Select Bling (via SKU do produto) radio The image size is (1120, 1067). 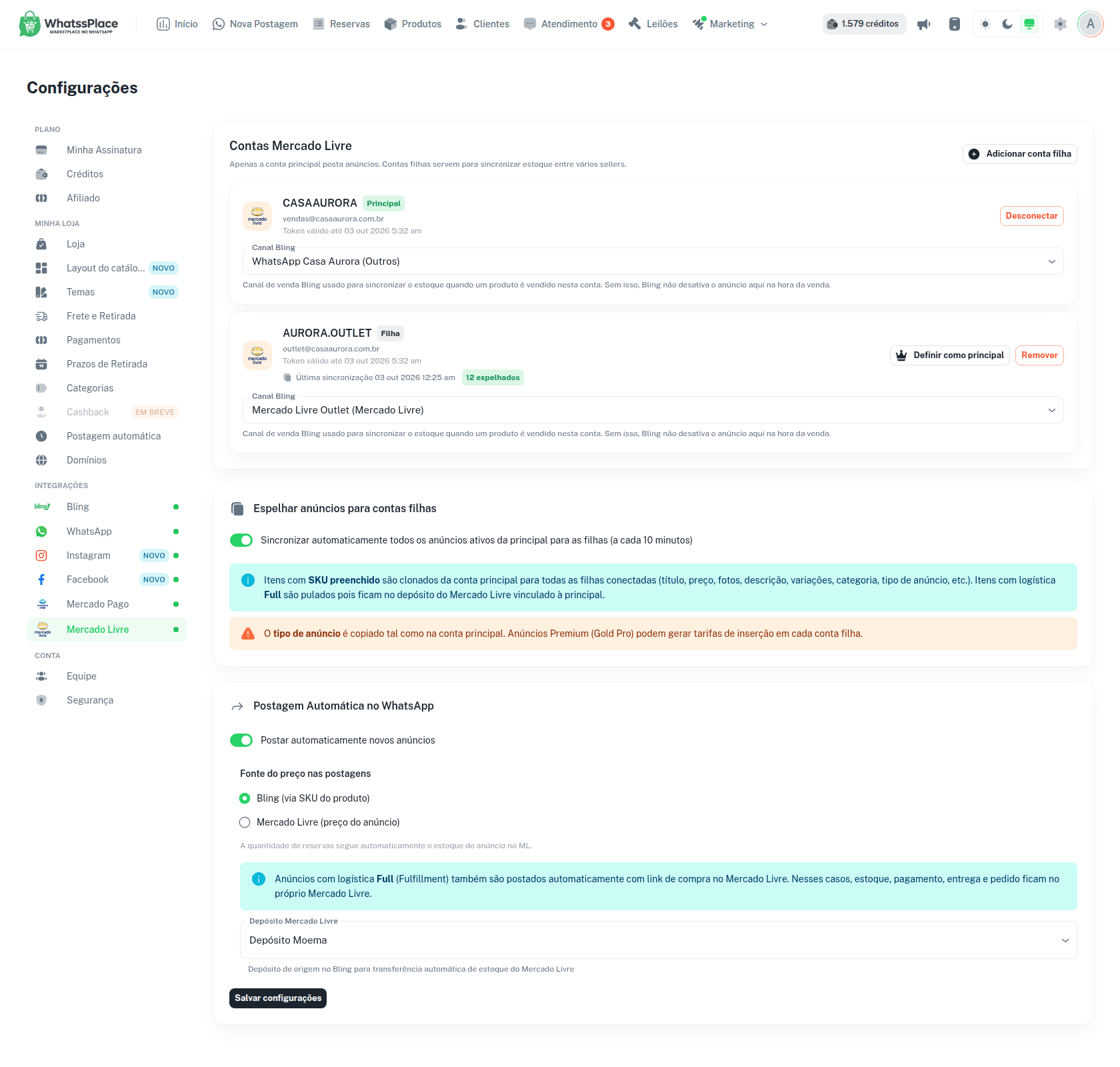pos(245,798)
